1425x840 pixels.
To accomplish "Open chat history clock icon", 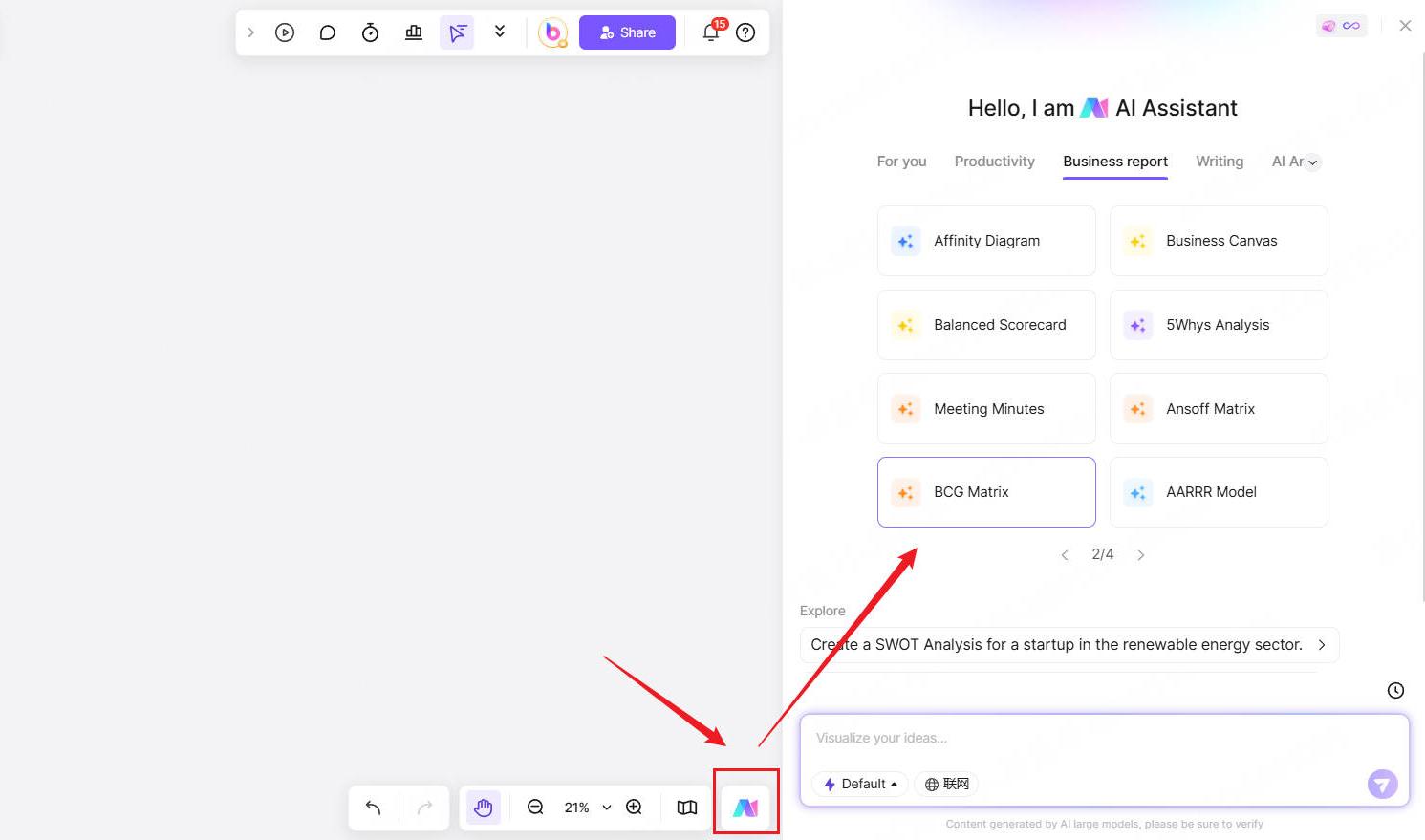I will click(x=1395, y=690).
